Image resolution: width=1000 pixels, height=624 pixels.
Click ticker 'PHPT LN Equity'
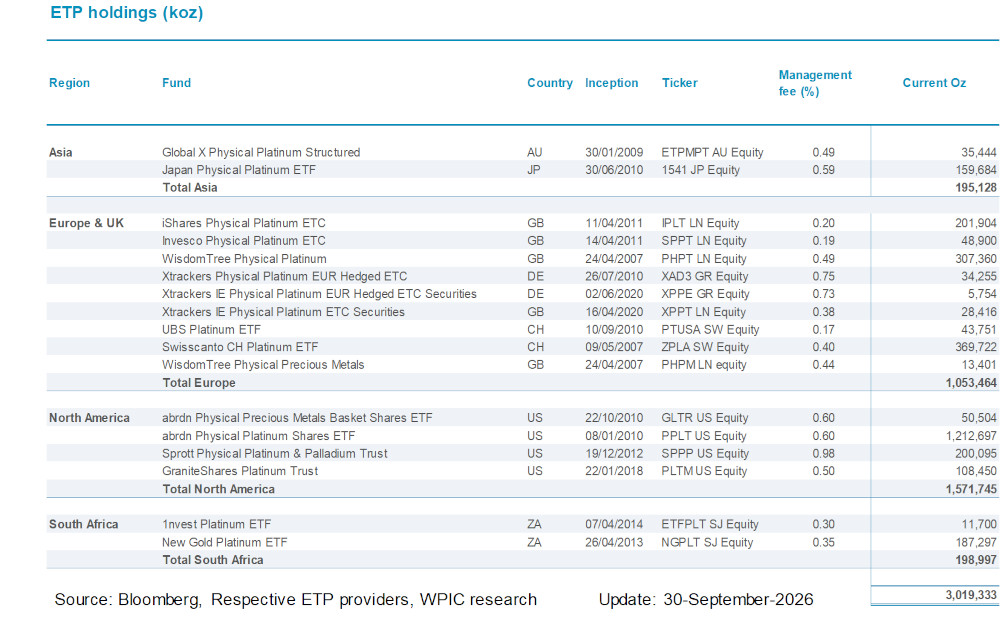[x=703, y=259]
